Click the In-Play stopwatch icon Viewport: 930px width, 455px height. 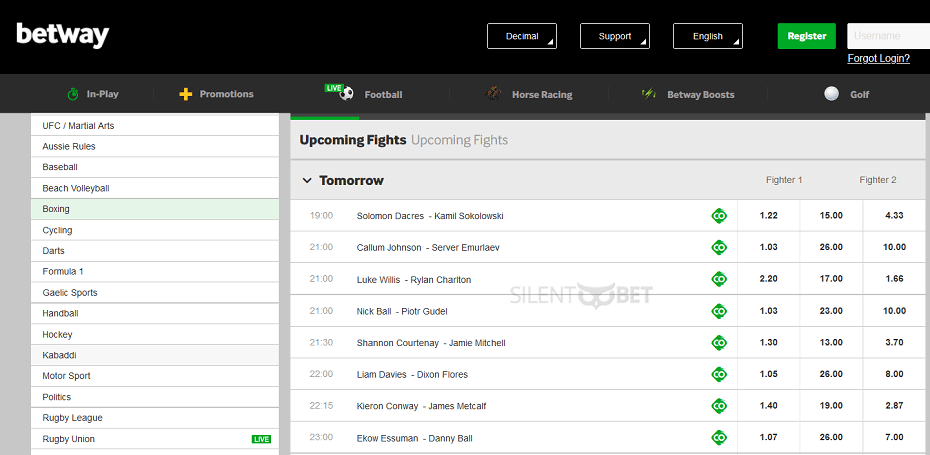pyautogui.click(x=73, y=94)
